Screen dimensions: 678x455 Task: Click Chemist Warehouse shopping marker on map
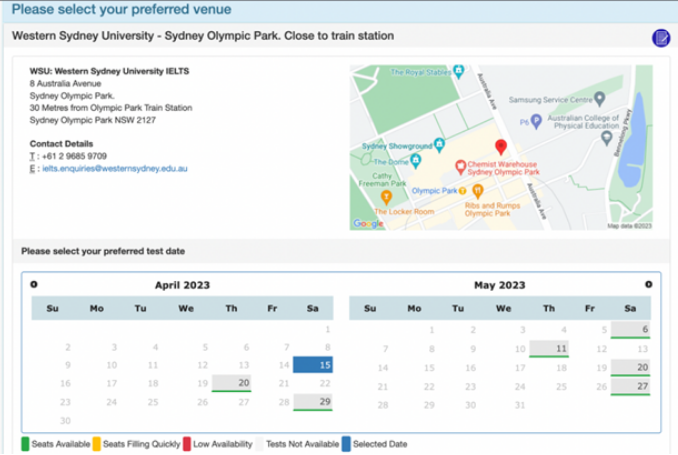(461, 167)
